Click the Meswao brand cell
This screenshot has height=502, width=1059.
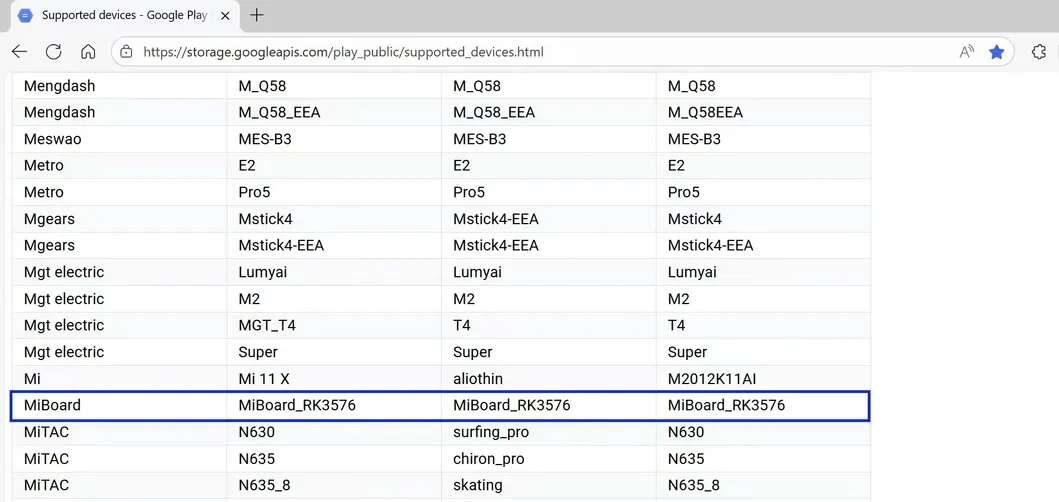(52, 139)
